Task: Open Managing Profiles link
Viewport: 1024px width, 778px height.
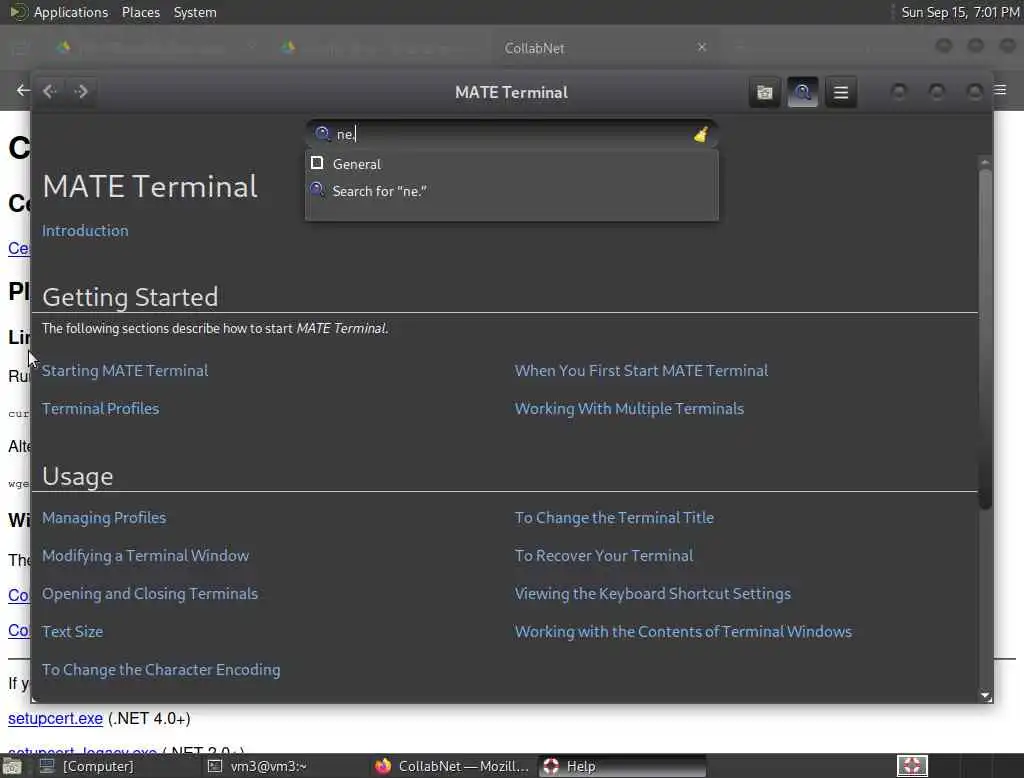Action: [104, 517]
